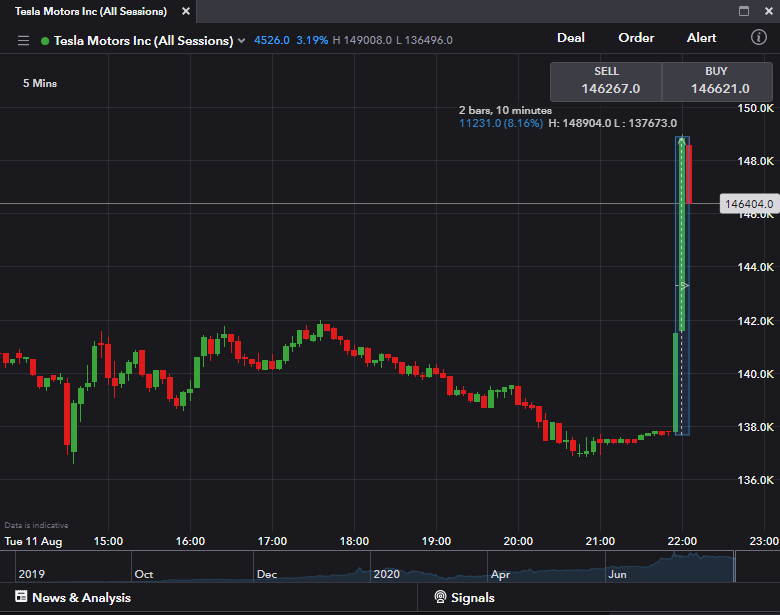This screenshot has height=615, width=780.
Task: Click the 22:00 time axis label
Action: click(x=682, y=541)
